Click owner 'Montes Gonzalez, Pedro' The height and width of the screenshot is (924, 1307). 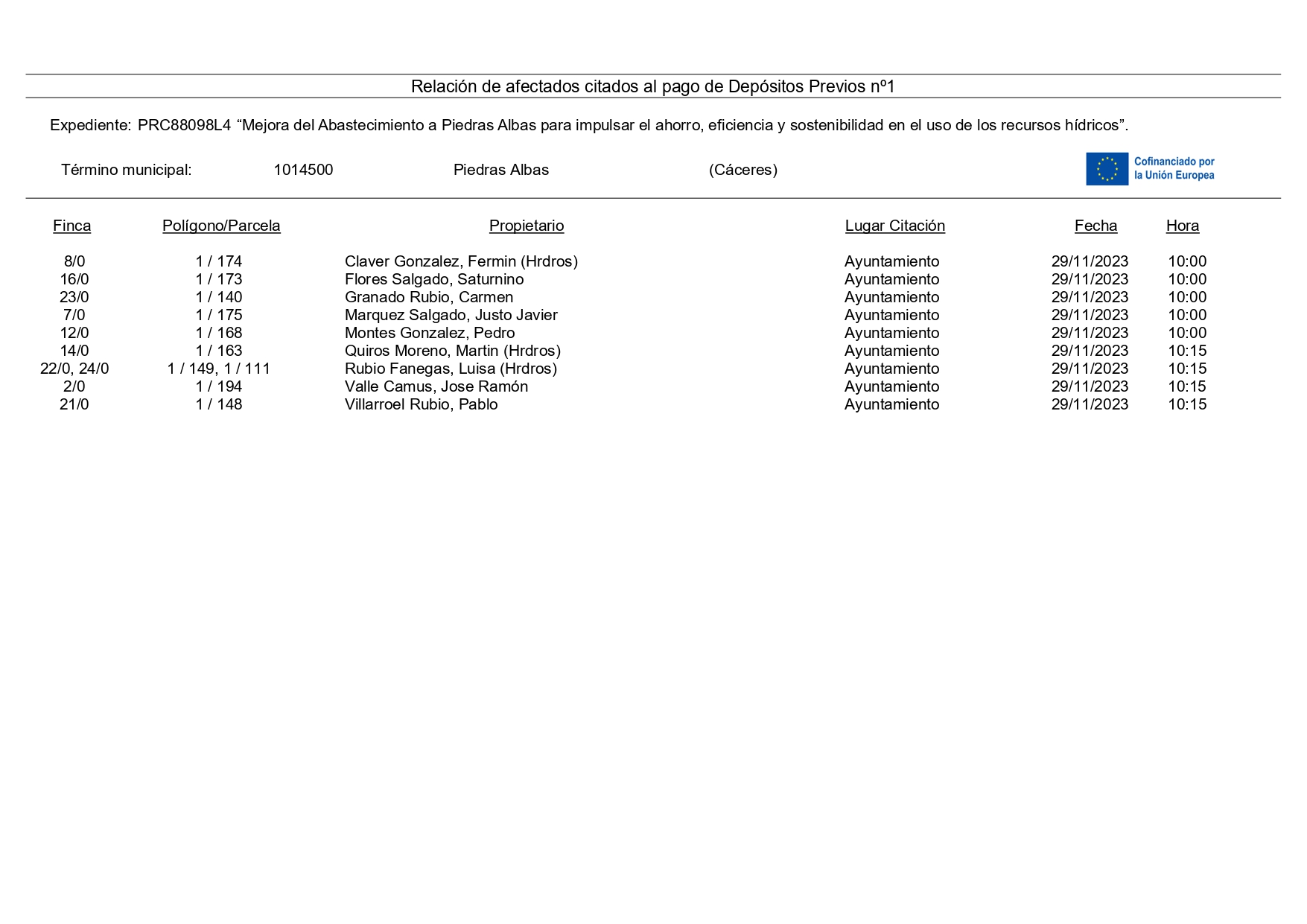pos(430,333)
